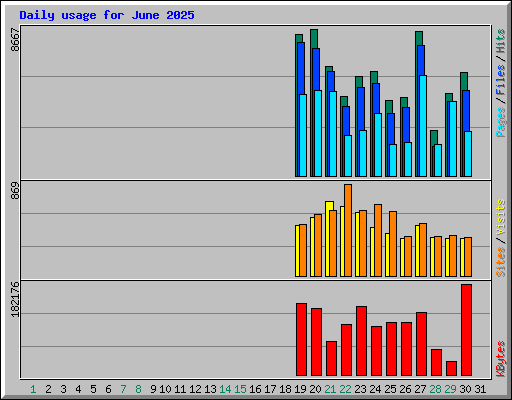Viewport: 512px width, 400px height.
Task: Click day 15 on the x-axis
Action: click(x=240, y=389)
